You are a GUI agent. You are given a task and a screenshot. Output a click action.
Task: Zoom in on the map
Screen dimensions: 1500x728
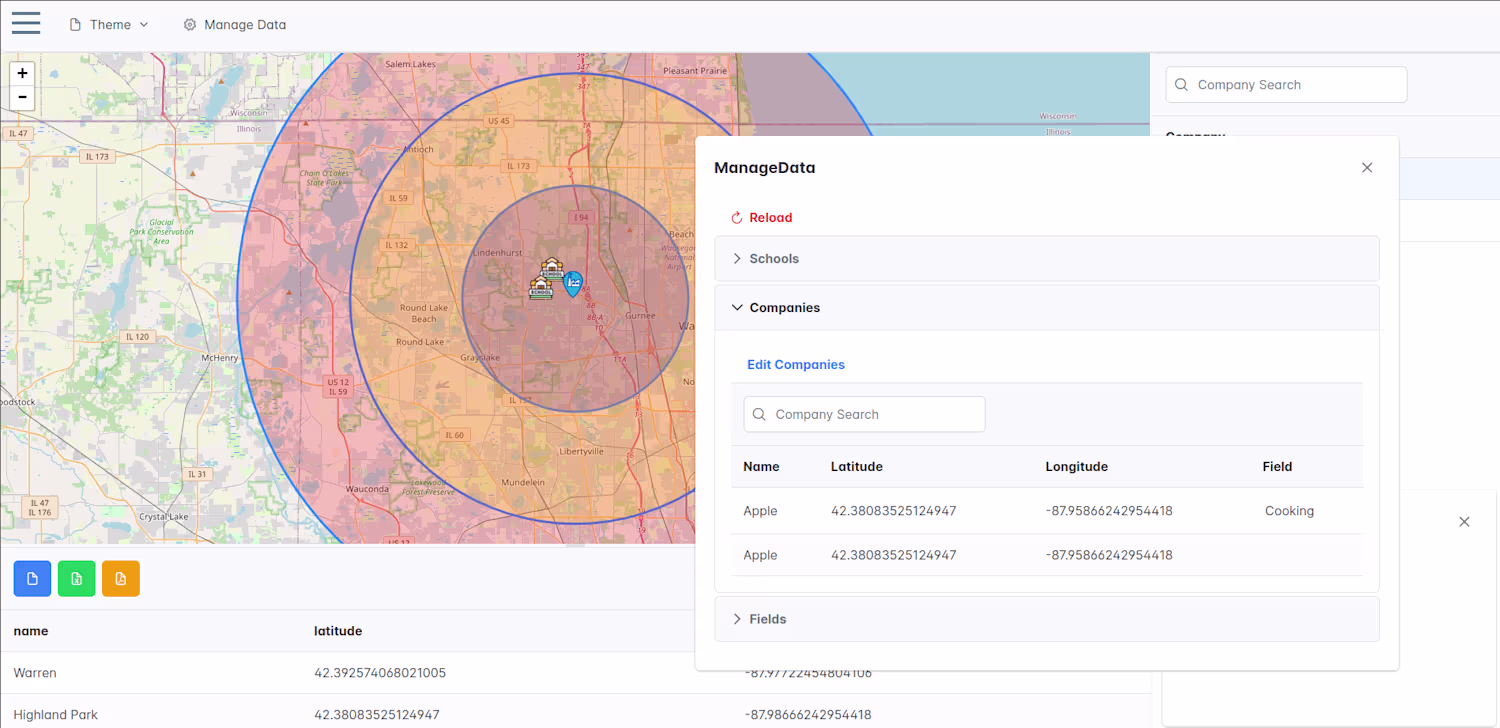[22, 73]
